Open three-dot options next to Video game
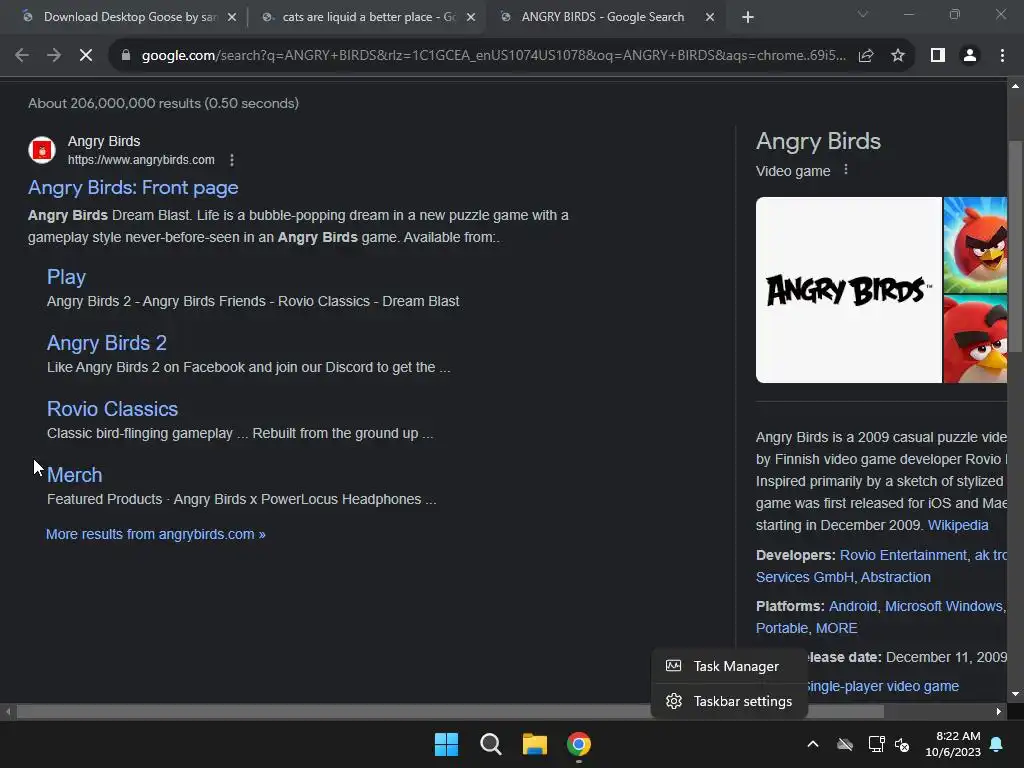 click(x=846, y=170)
